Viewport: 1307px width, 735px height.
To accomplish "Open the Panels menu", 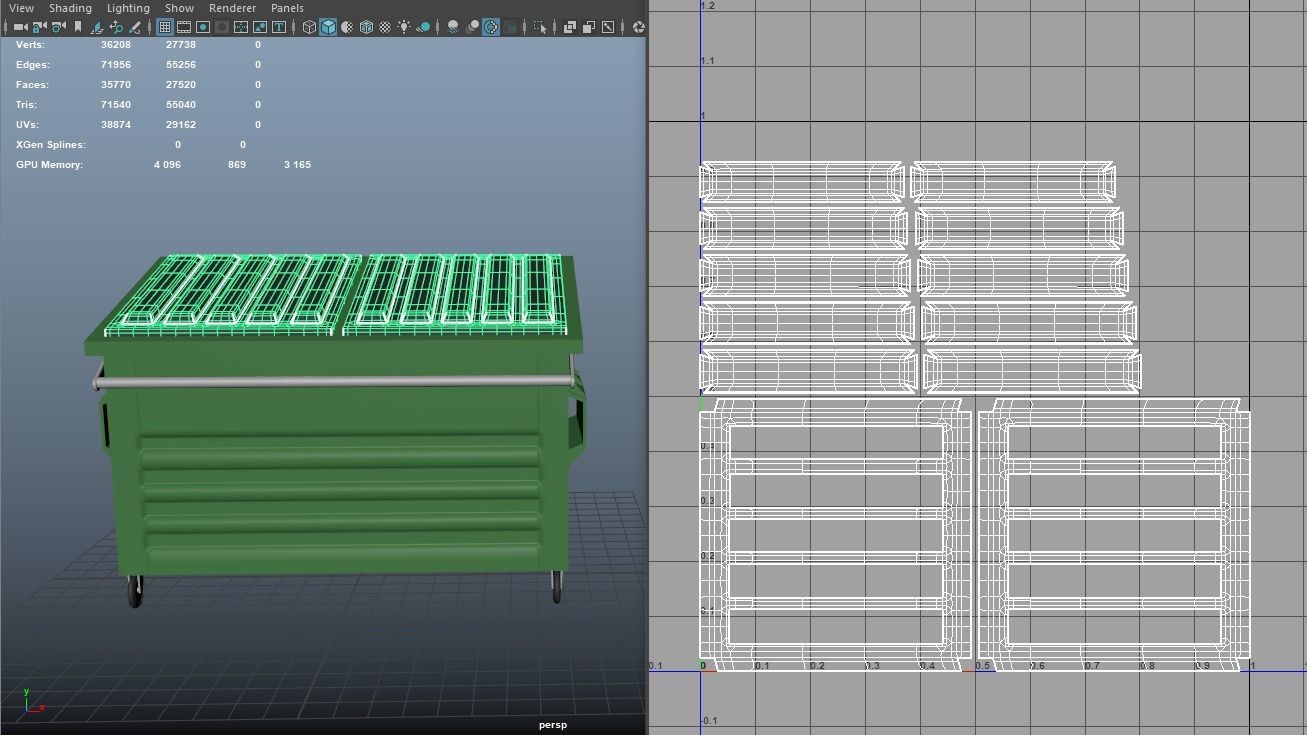I will [287, 8].
